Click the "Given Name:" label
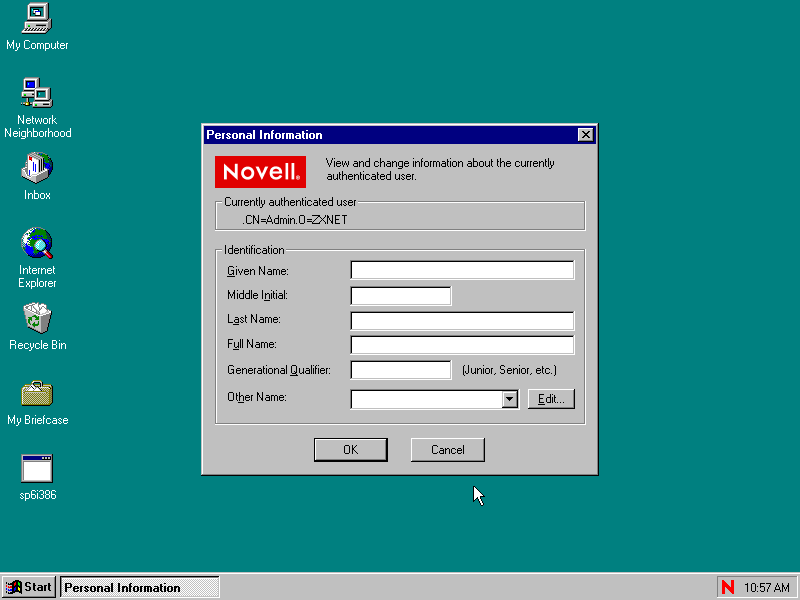Image resolution: width=800 pixels, height=600 pixels. point(258,271)
